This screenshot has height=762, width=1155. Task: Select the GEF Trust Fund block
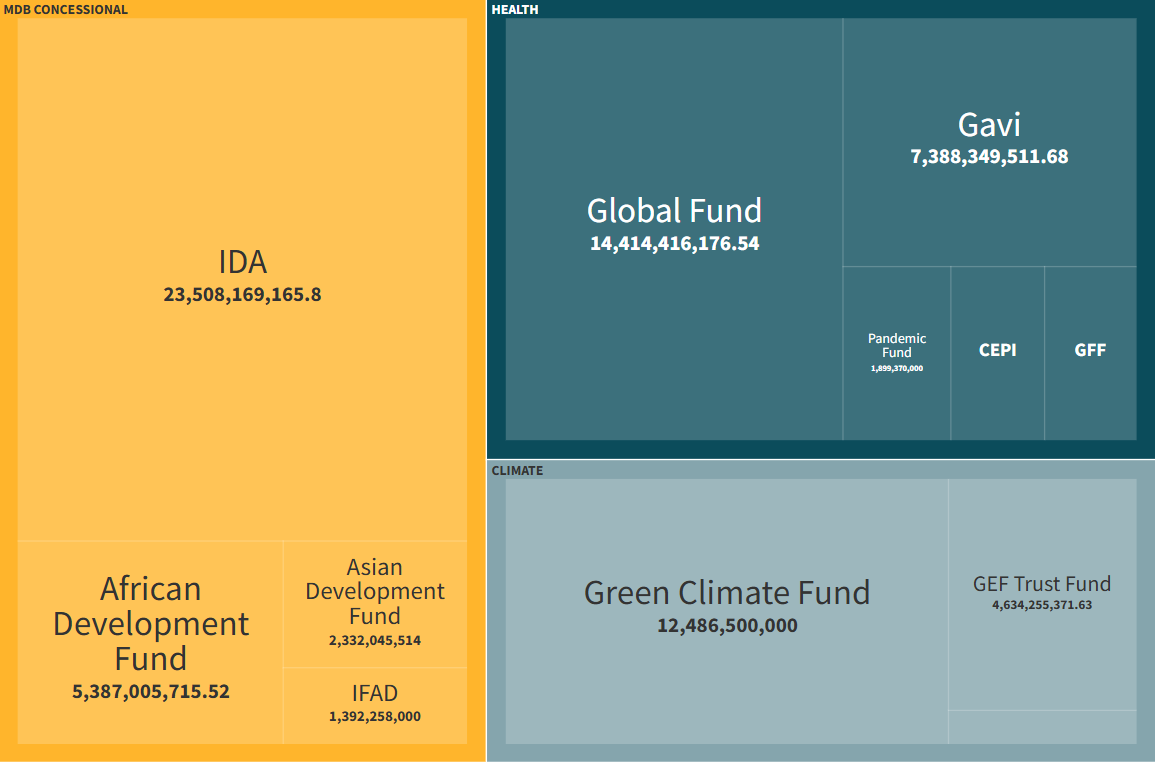[x=1042, y=595]
